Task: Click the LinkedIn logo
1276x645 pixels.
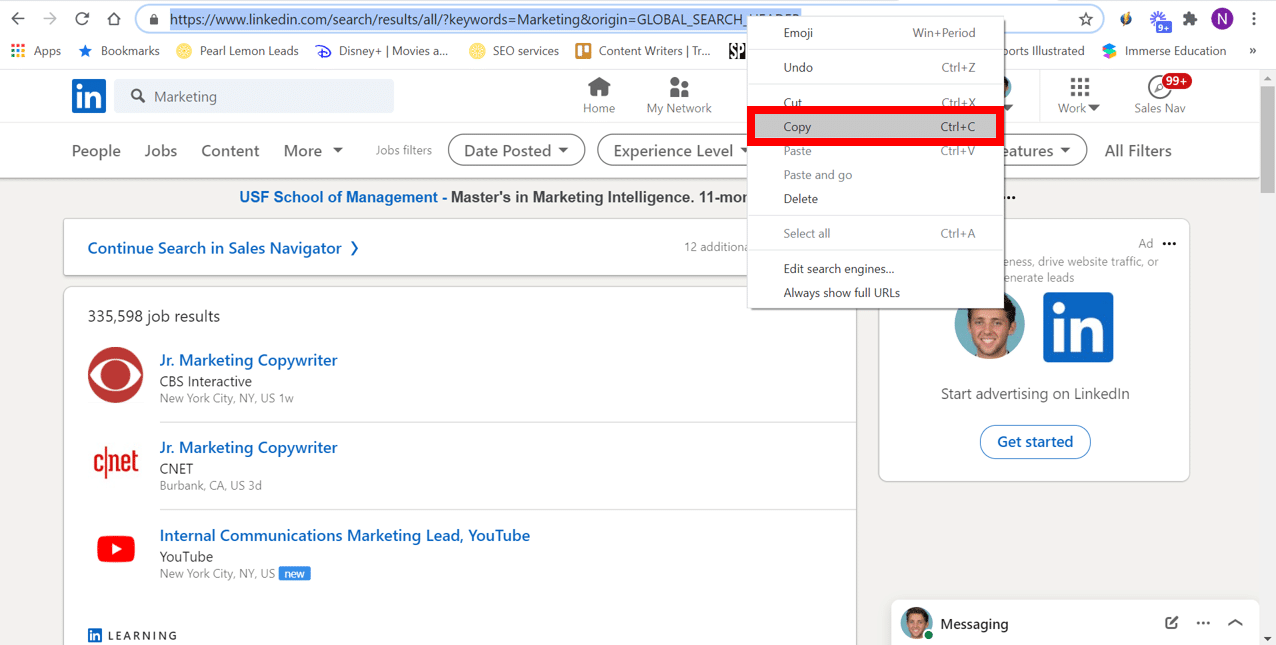Action: [89, 96]
